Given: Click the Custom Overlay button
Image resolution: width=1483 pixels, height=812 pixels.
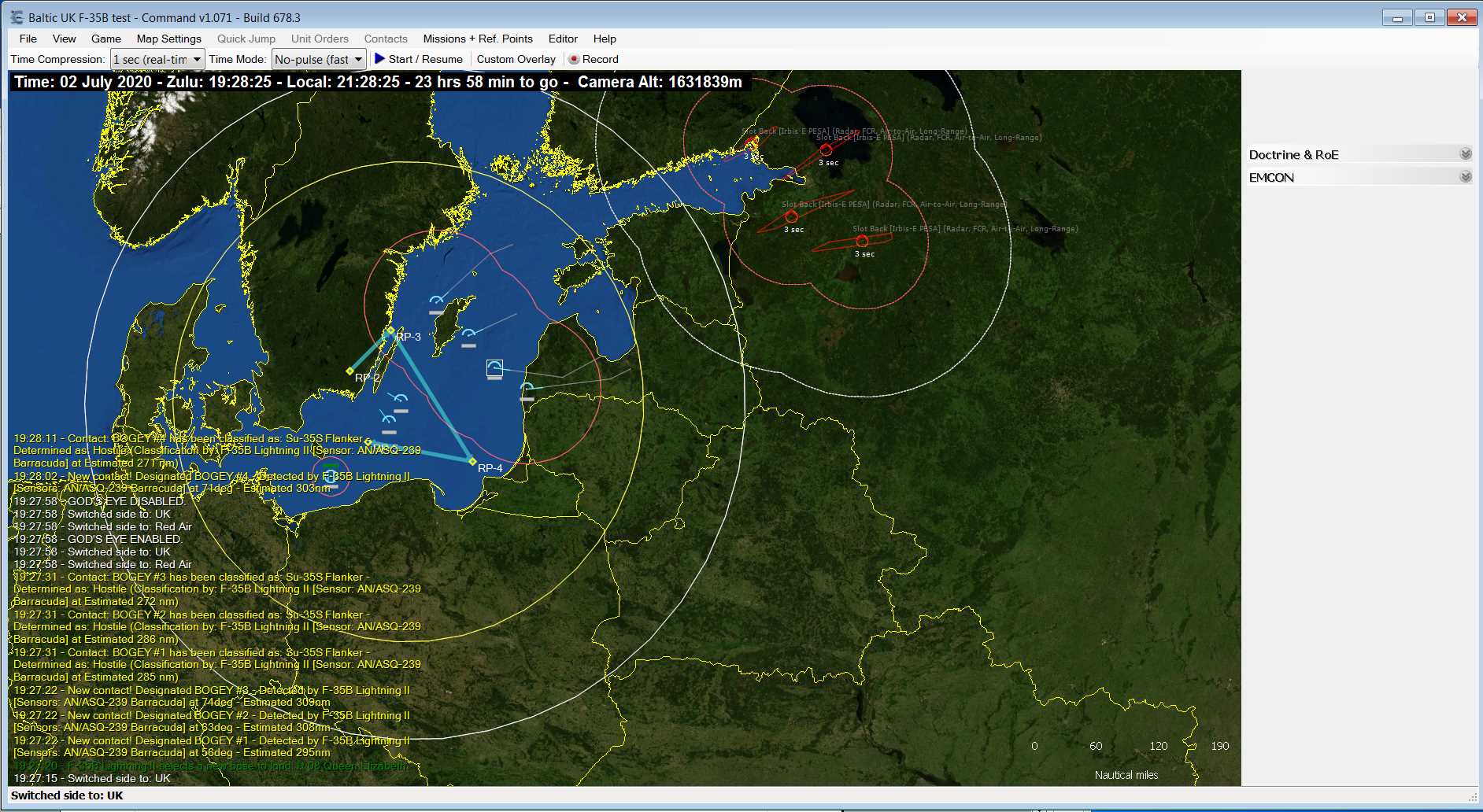Looking at the screenshot, I should click(516, 59).
